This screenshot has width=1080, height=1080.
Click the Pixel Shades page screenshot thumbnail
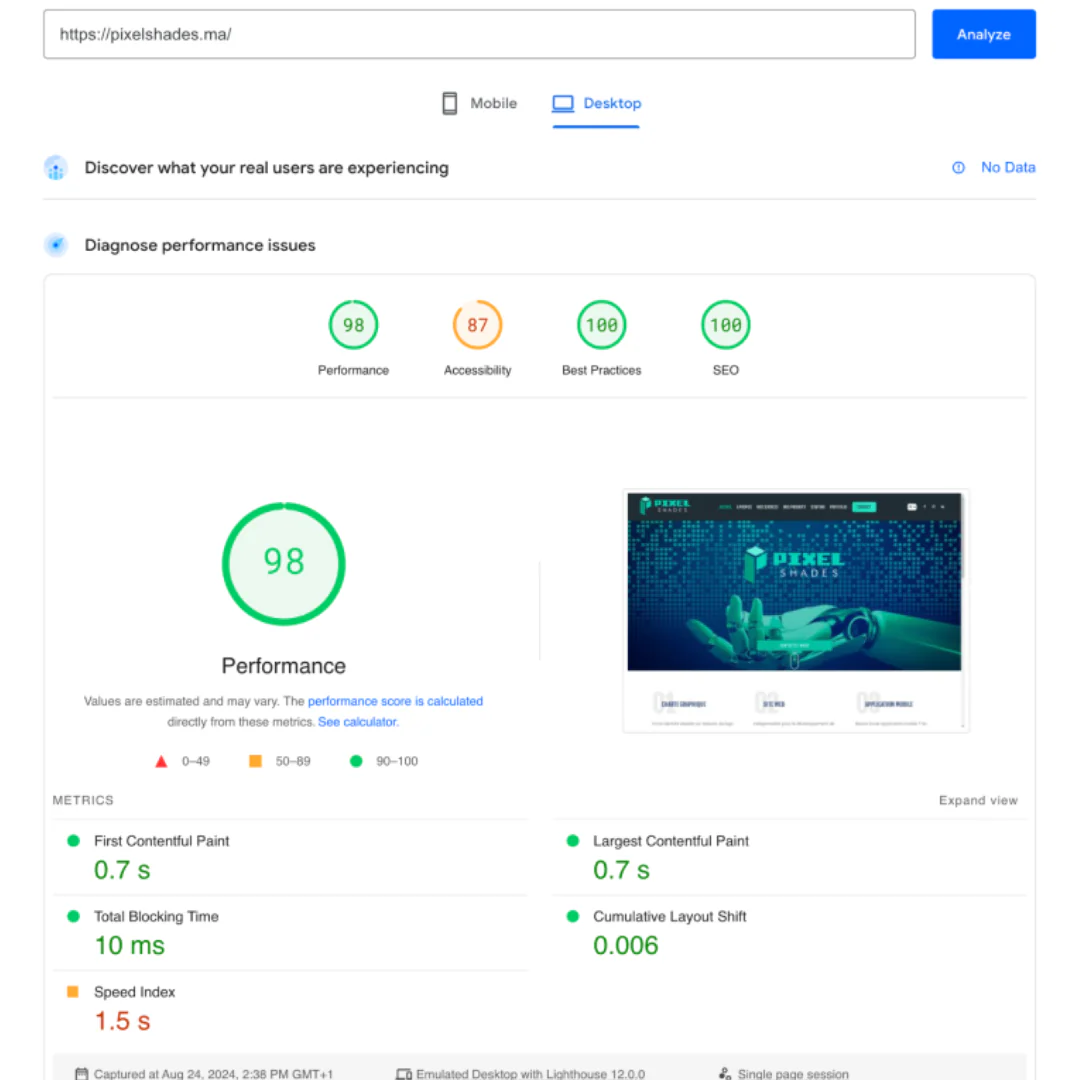[795, 610]
